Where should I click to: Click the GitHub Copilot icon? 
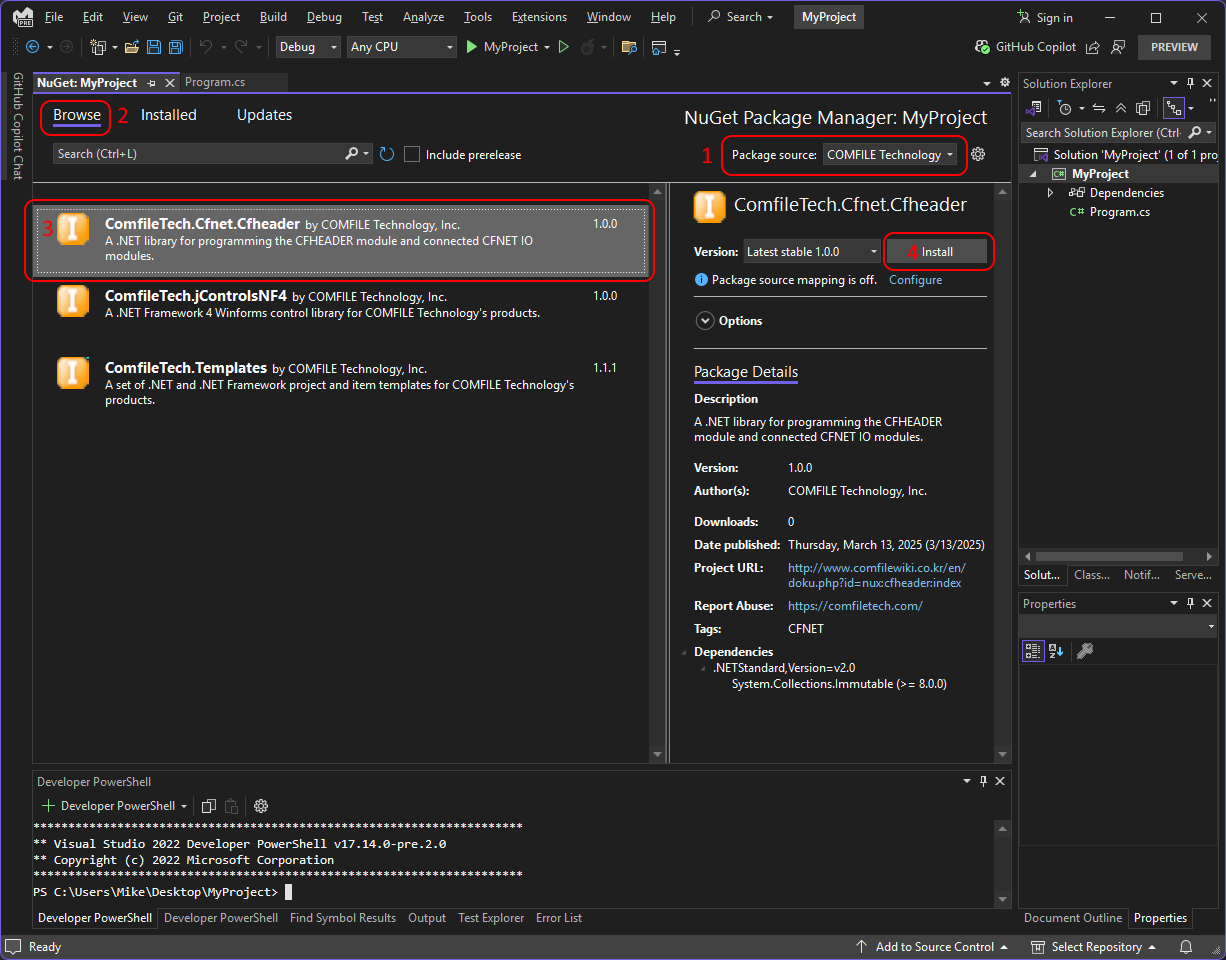click(983, 47)
